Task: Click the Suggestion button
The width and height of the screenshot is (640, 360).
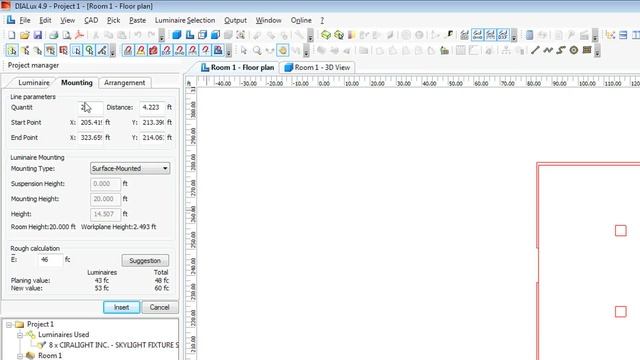Action: pyautogui.click(x=145, y=260)
